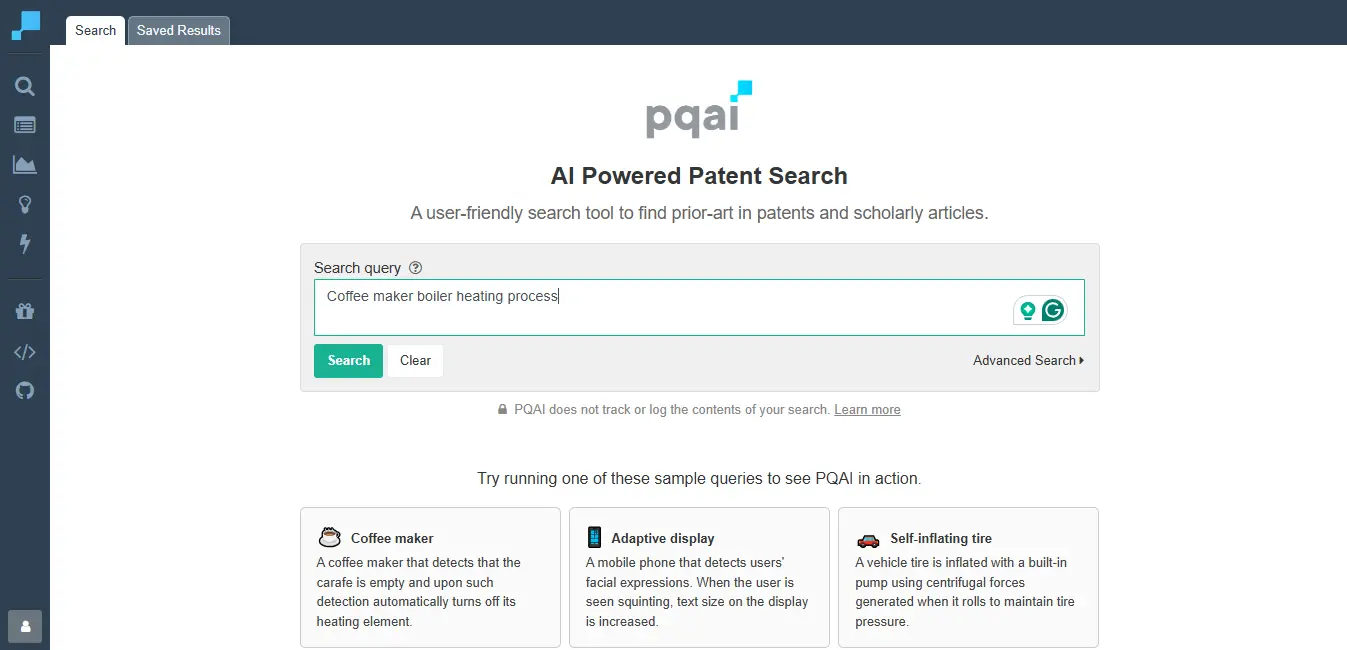Open the GitHub icon in sidebar
The height and width of the screenshot is (650, 1347).
(x=25, y=390)
